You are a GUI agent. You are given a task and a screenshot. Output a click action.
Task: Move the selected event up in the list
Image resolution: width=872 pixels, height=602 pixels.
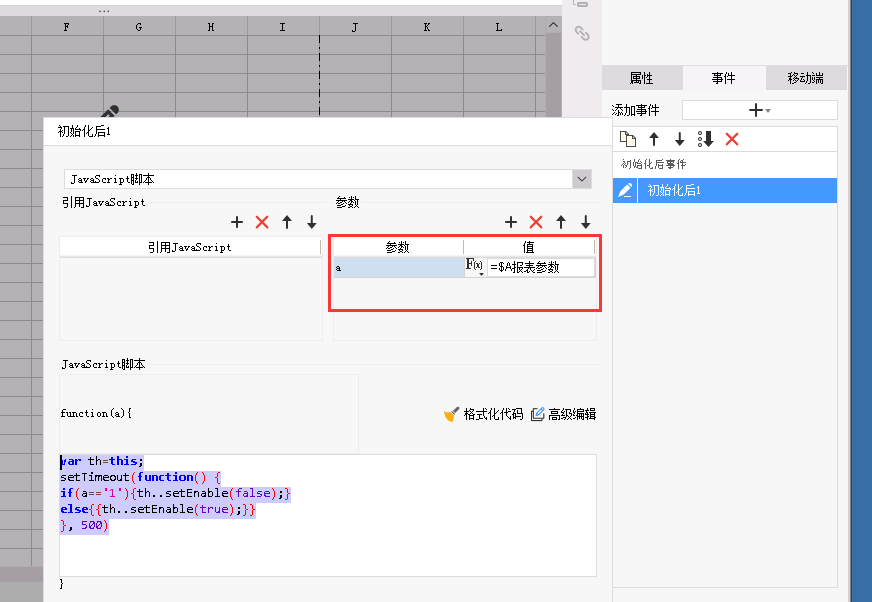click(x=654, y=139)
